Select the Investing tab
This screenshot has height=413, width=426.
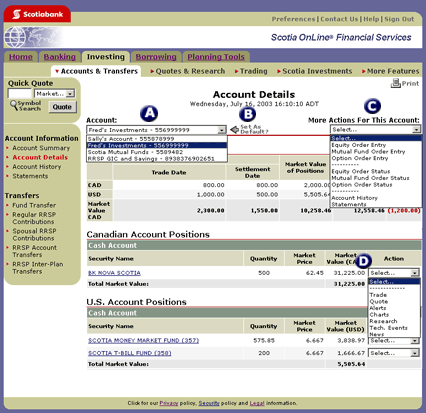pos(105,57)
